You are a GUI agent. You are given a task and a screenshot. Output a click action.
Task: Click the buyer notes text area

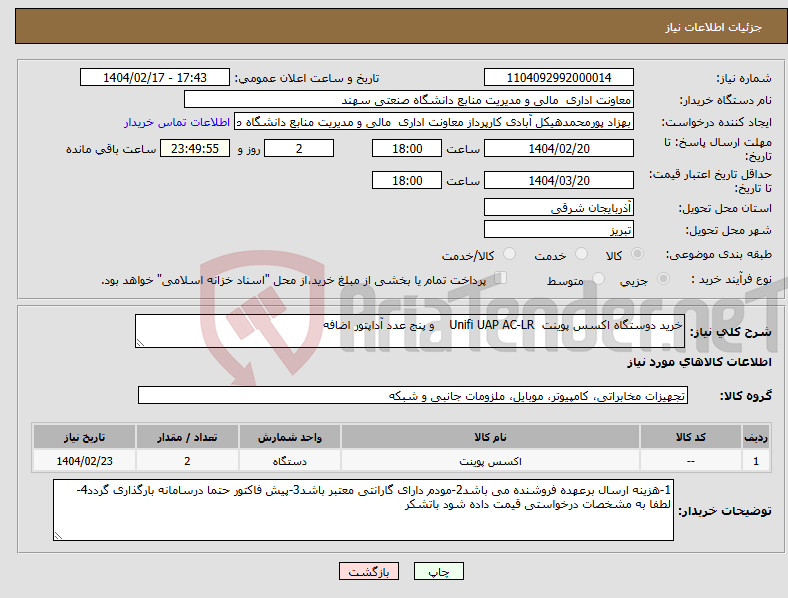coord(363,510)
